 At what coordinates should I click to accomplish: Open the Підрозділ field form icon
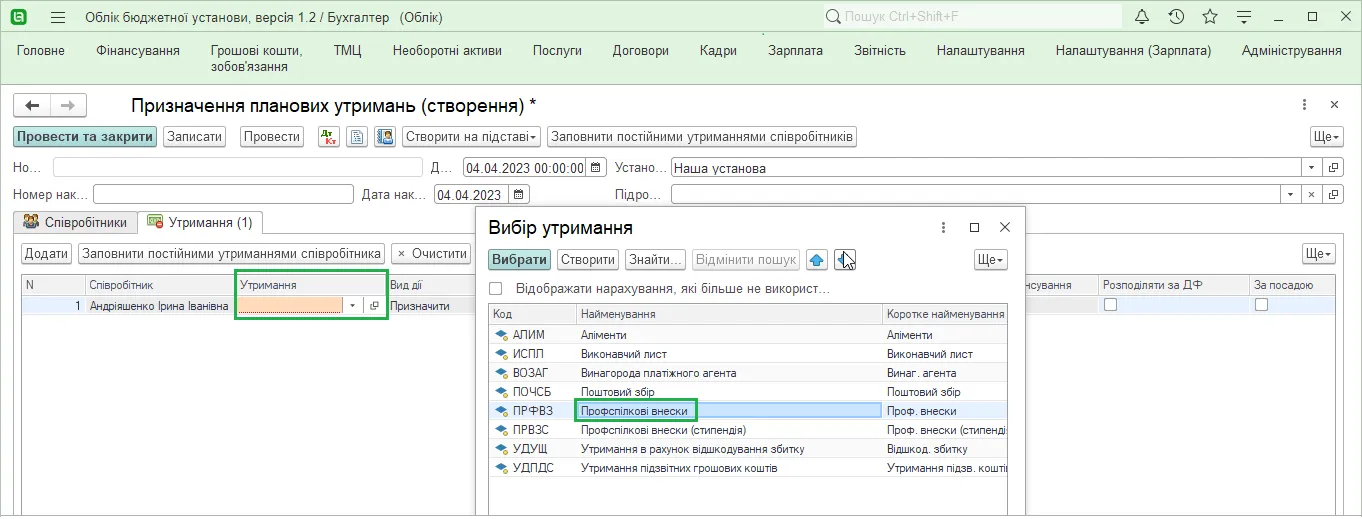[x=1333, y=194]
